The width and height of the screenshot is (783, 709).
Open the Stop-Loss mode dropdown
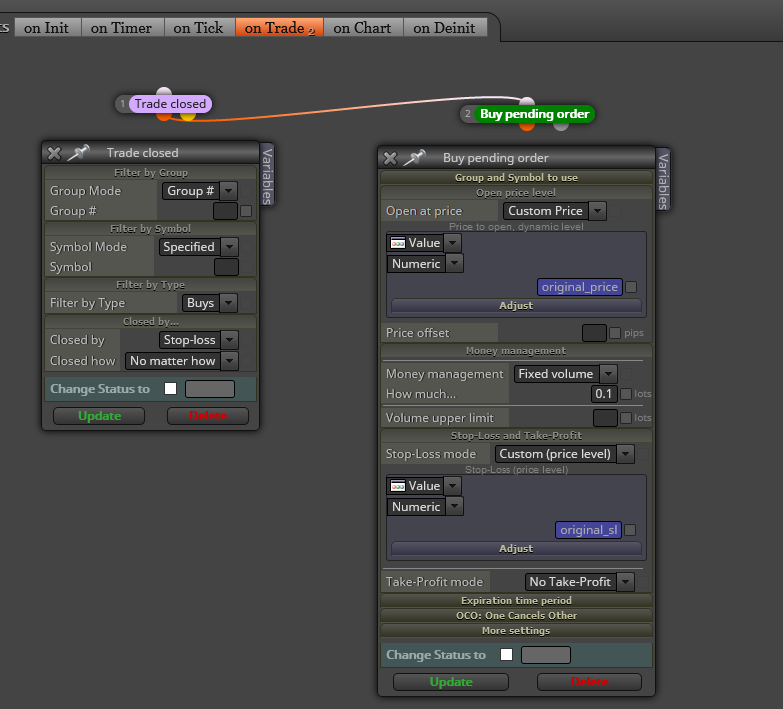(564, 454)
